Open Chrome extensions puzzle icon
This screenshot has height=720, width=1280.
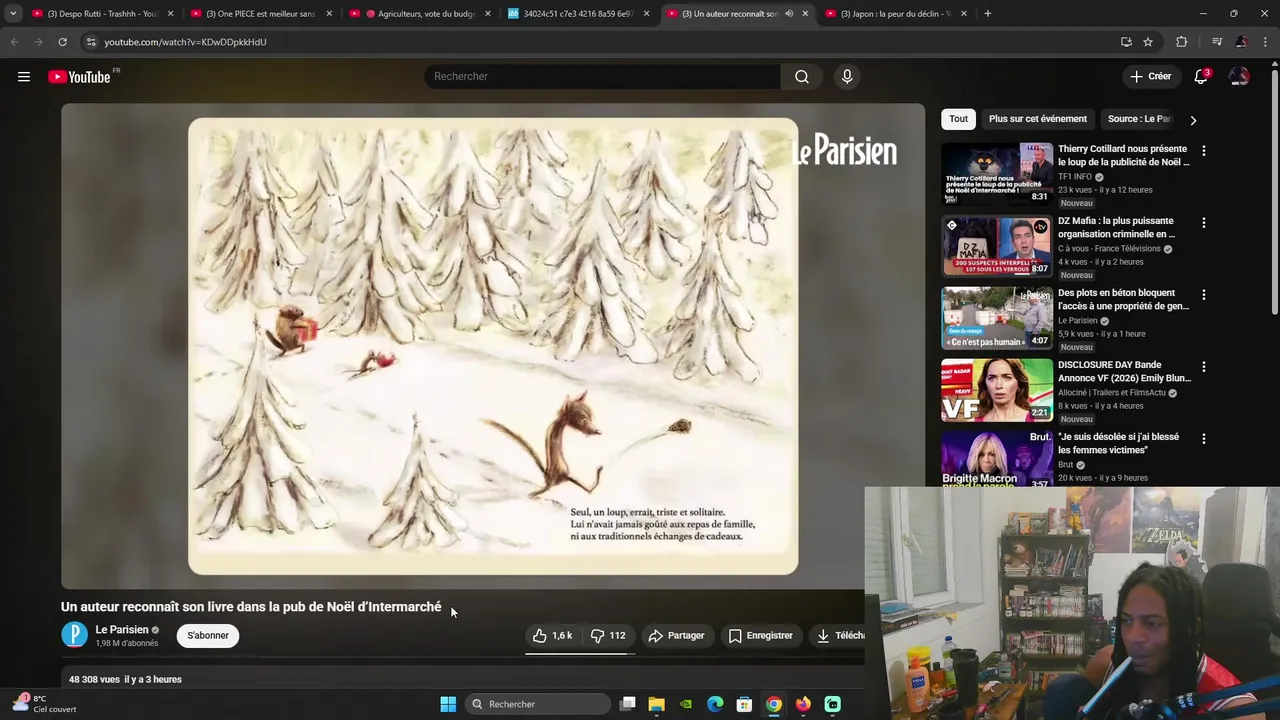(1182, 42)
